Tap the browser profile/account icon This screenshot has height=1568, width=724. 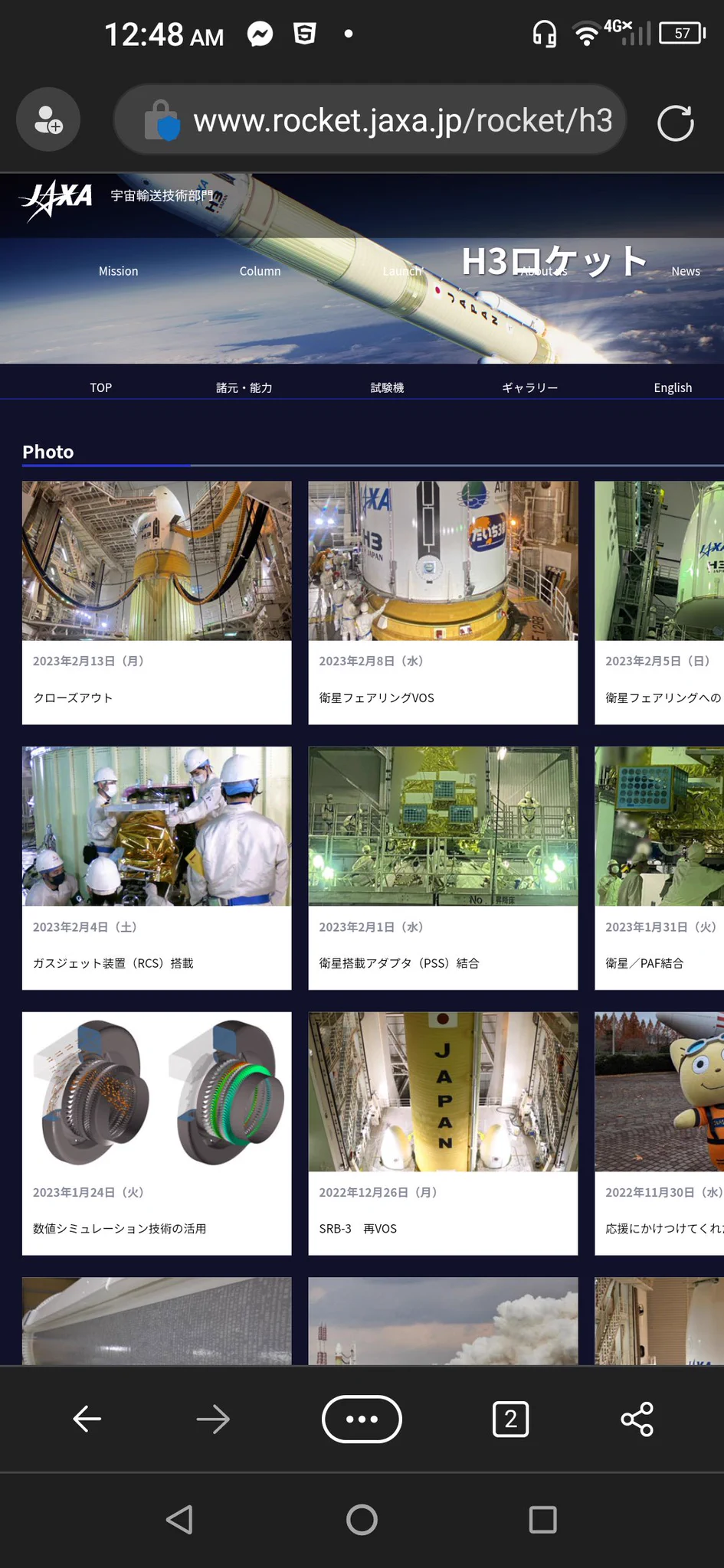pyautogui.click(x=48, y=120)
